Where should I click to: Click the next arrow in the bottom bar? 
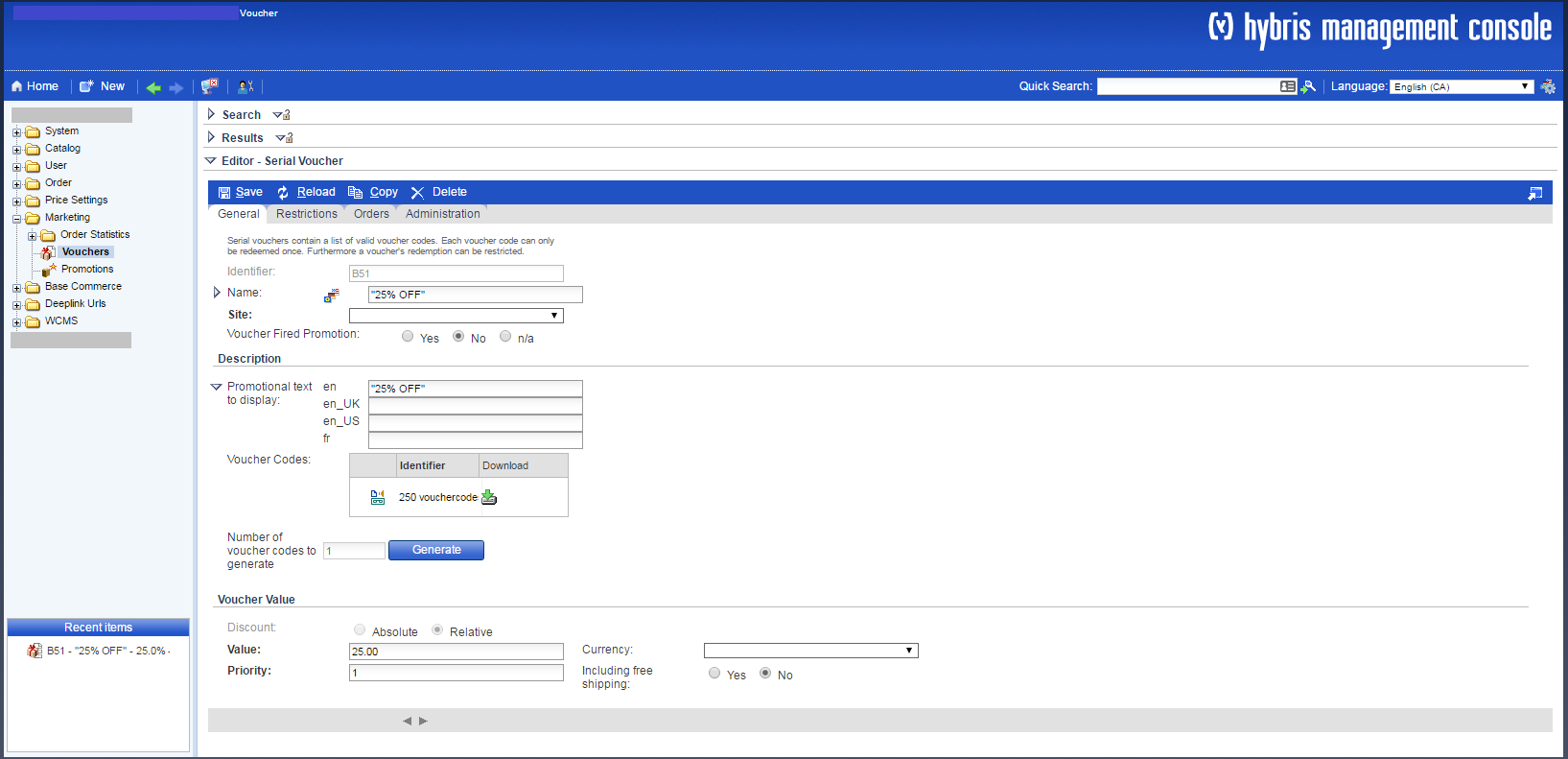(423, 721)
